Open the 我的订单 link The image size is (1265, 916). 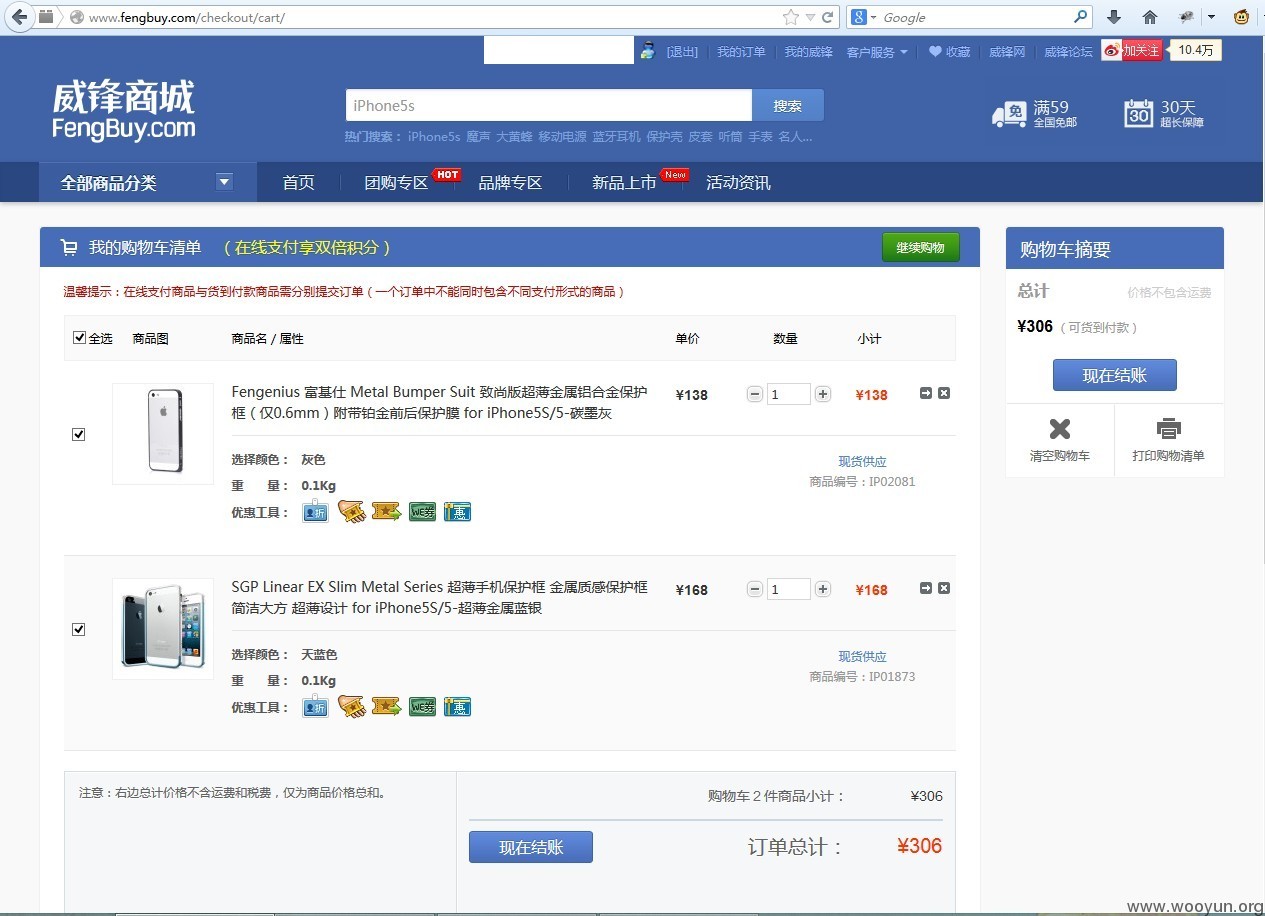coord(741,52)
